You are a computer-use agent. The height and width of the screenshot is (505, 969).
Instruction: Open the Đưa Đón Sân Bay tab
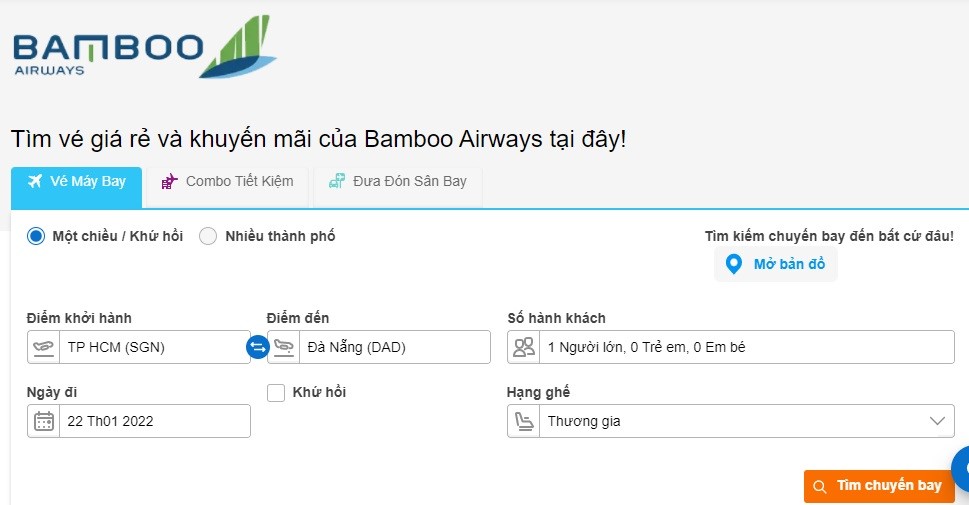(398, 182)
